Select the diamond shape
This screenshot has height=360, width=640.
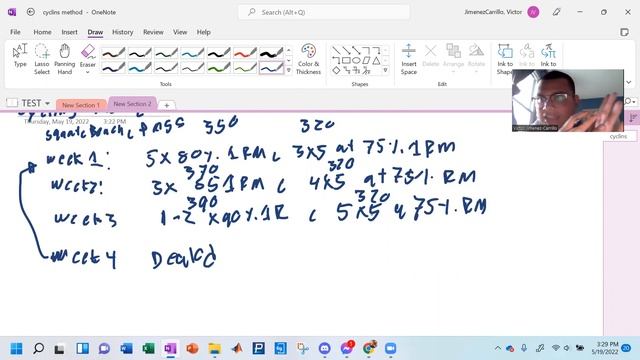[x=336, y=70]
